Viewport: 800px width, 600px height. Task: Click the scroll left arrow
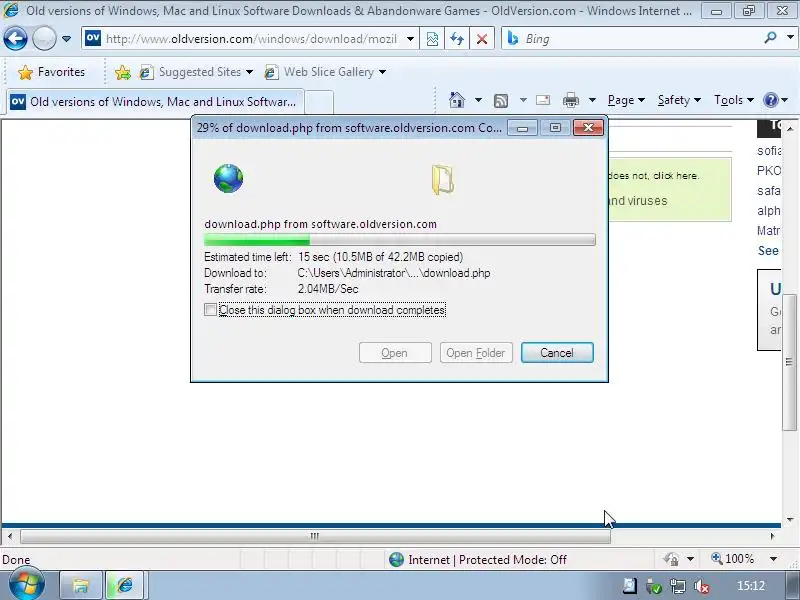pyautogui.click(x=10, y=536)
